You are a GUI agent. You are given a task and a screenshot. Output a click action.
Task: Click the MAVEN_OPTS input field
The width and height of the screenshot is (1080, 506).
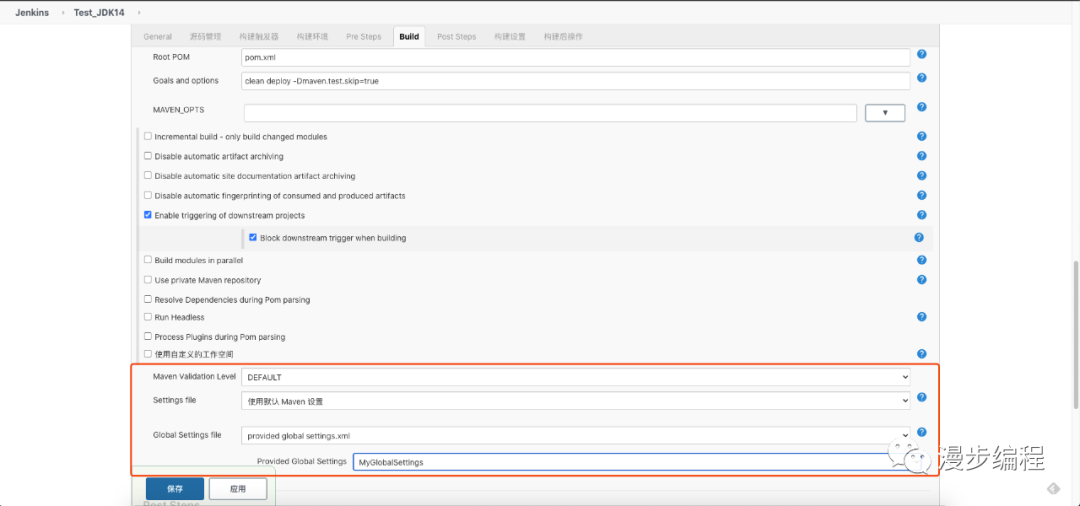click(x=550, y=113)
